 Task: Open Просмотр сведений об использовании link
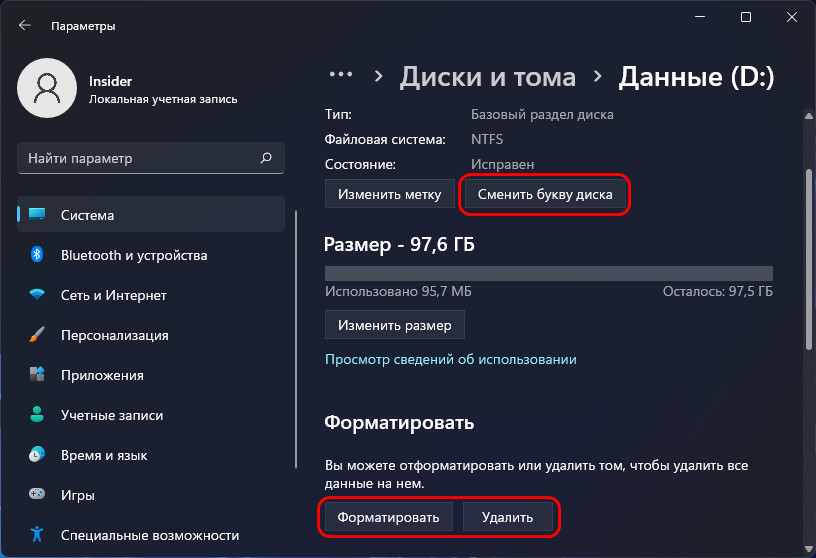click(451, 359)
